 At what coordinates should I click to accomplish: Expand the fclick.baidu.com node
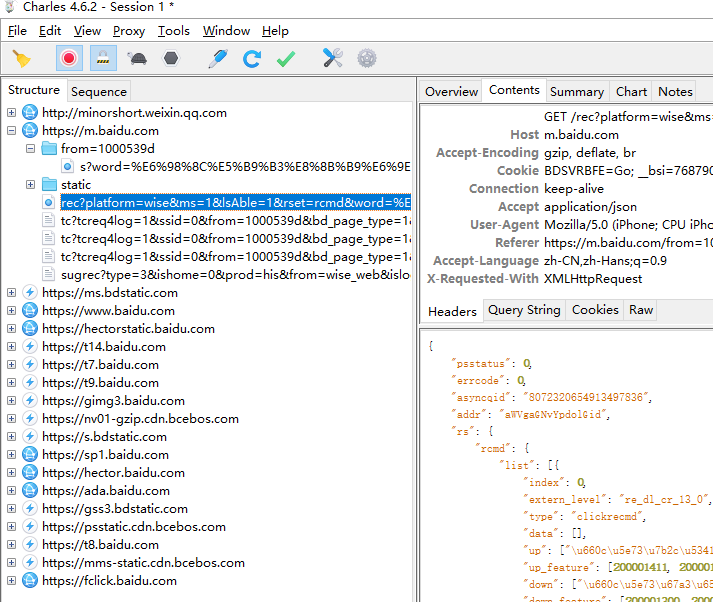(x=12, y=581)
